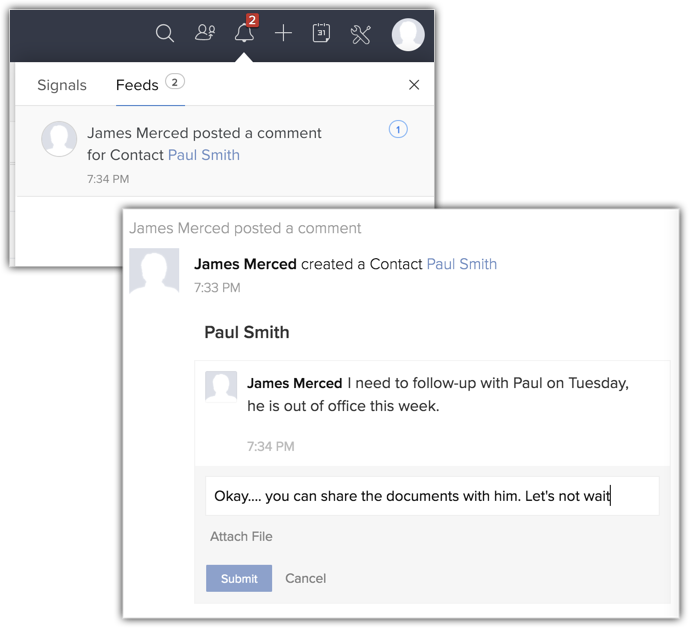Click James Merced's name in the comment
This screenshot has height=628, width=693.
(x=295, y=383)
